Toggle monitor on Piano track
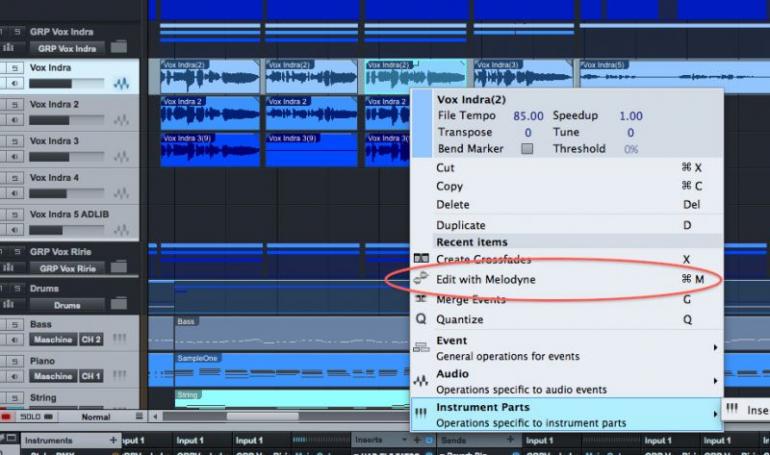 15,376
